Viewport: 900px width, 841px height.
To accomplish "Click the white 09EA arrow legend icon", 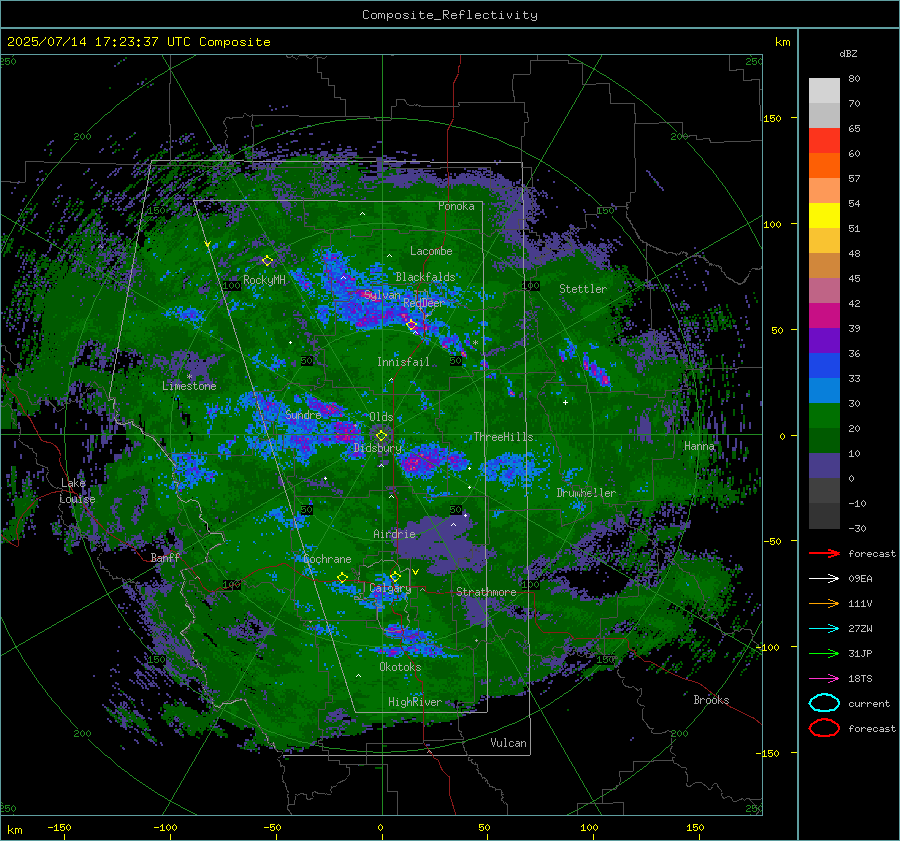I will (x=824, y=579).
